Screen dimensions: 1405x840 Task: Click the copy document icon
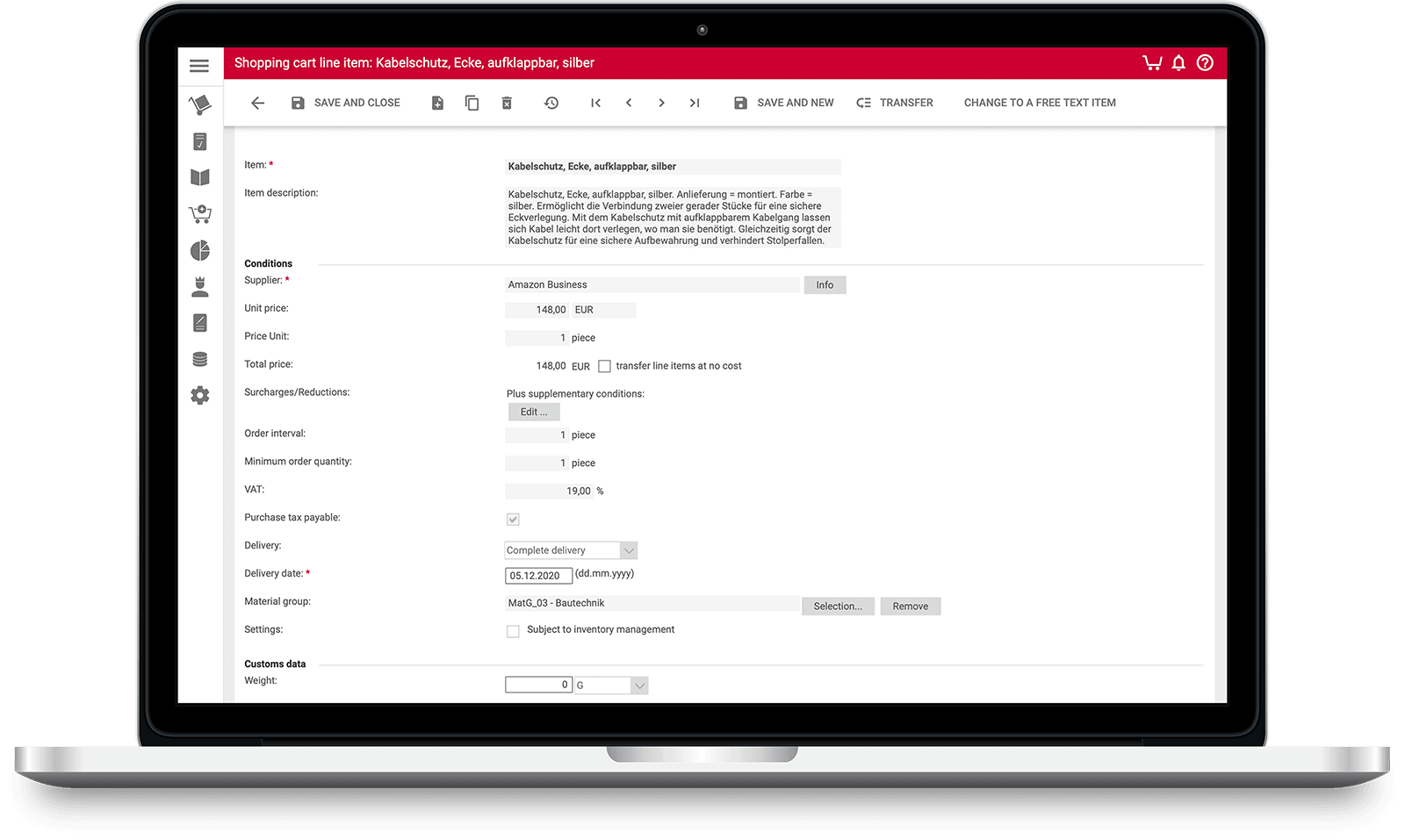[x=472, y=103]
